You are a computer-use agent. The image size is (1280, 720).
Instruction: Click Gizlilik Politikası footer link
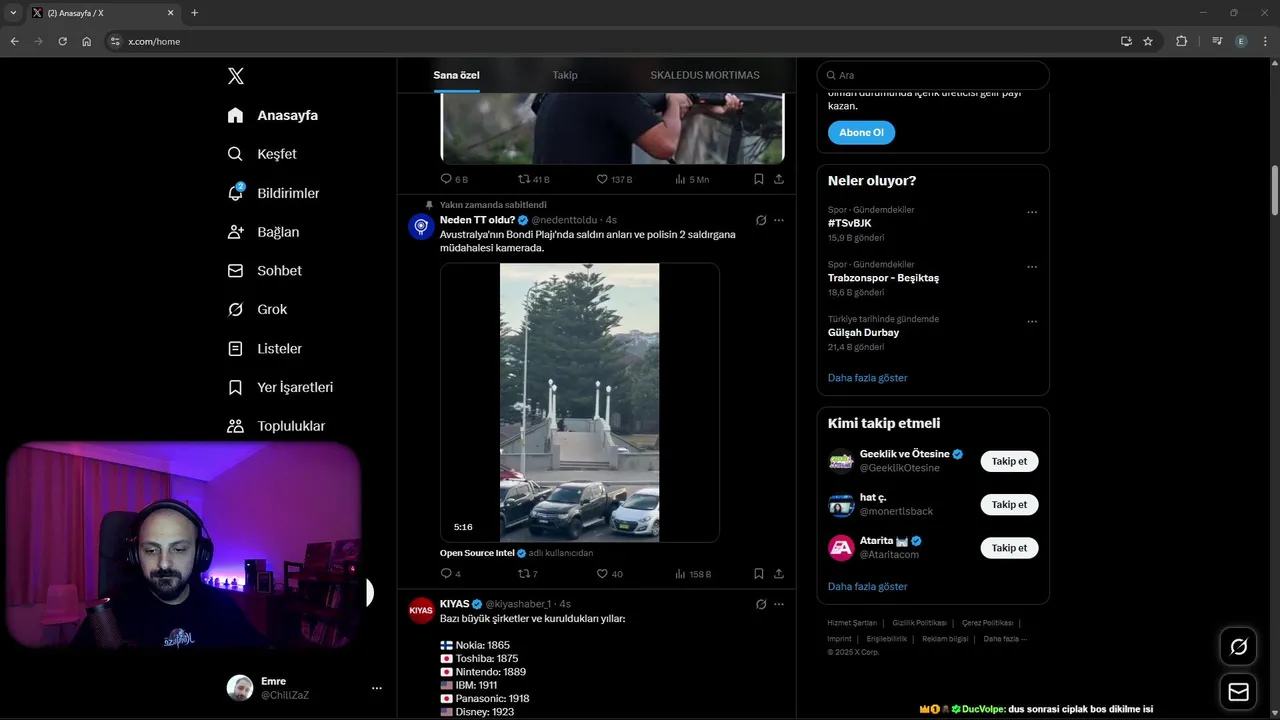click(x=920, y=623)
